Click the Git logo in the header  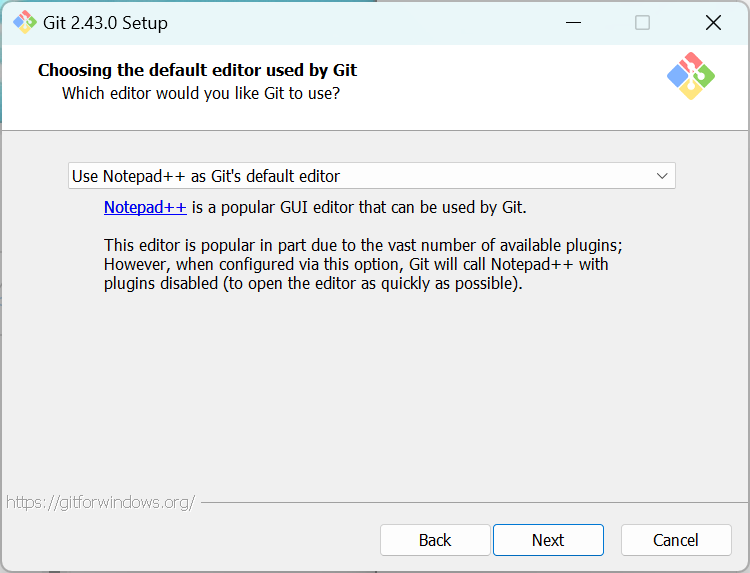coord(691,76)
